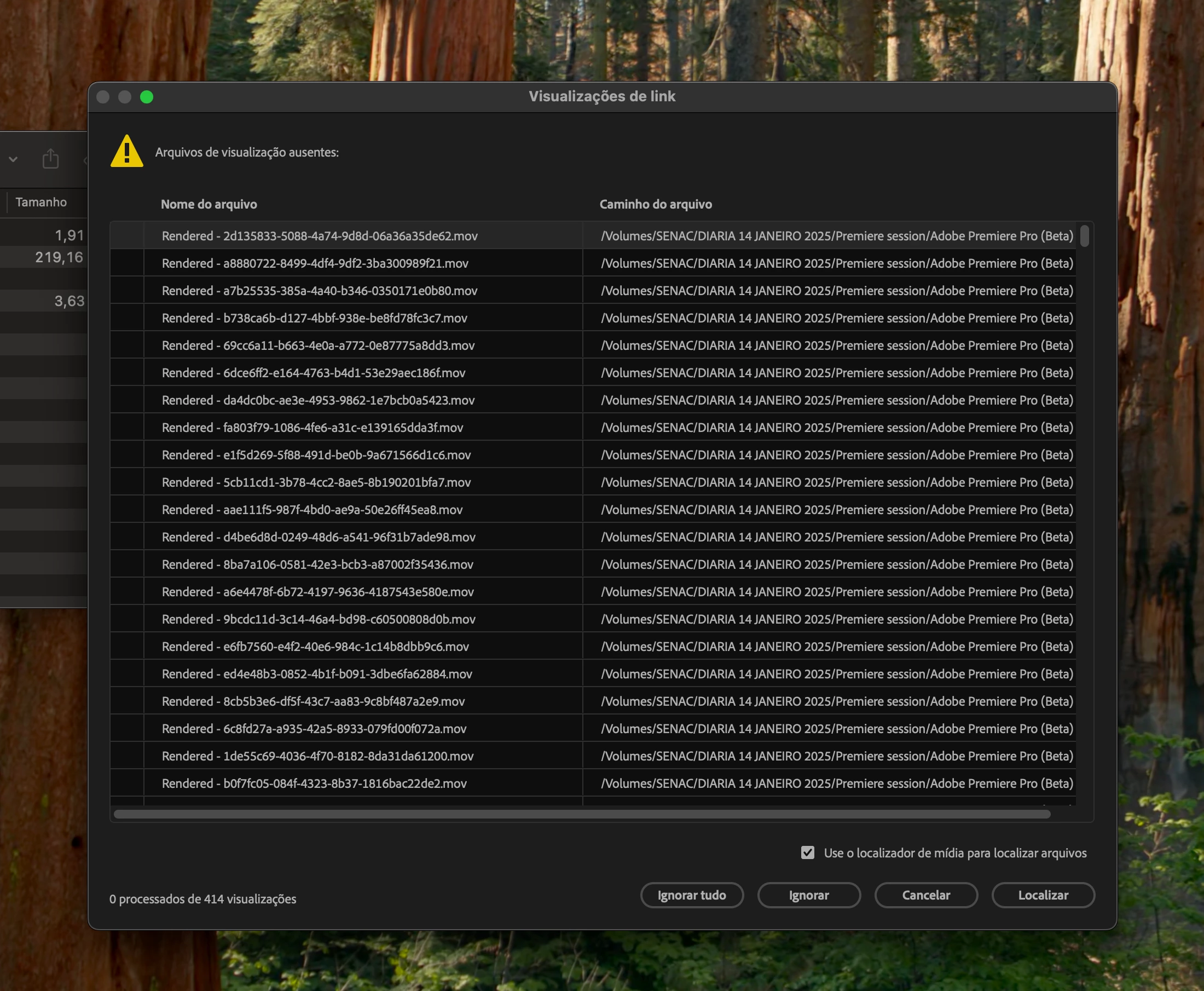The height and width of the screenshot is (991, 1204).
Task: Click the Ignorar tudo button
Action: 692,895
